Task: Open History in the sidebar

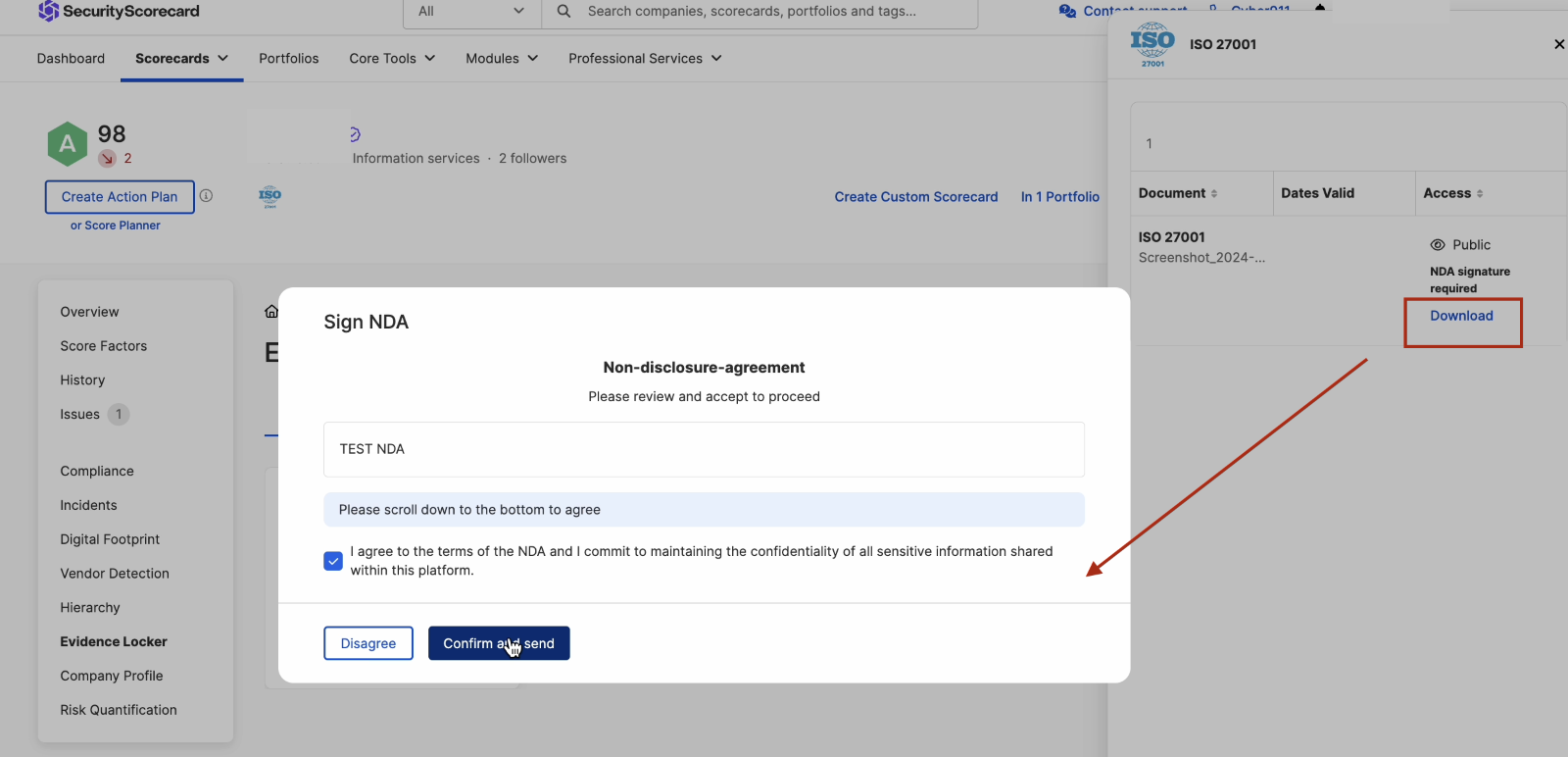Action: (82, 380)
